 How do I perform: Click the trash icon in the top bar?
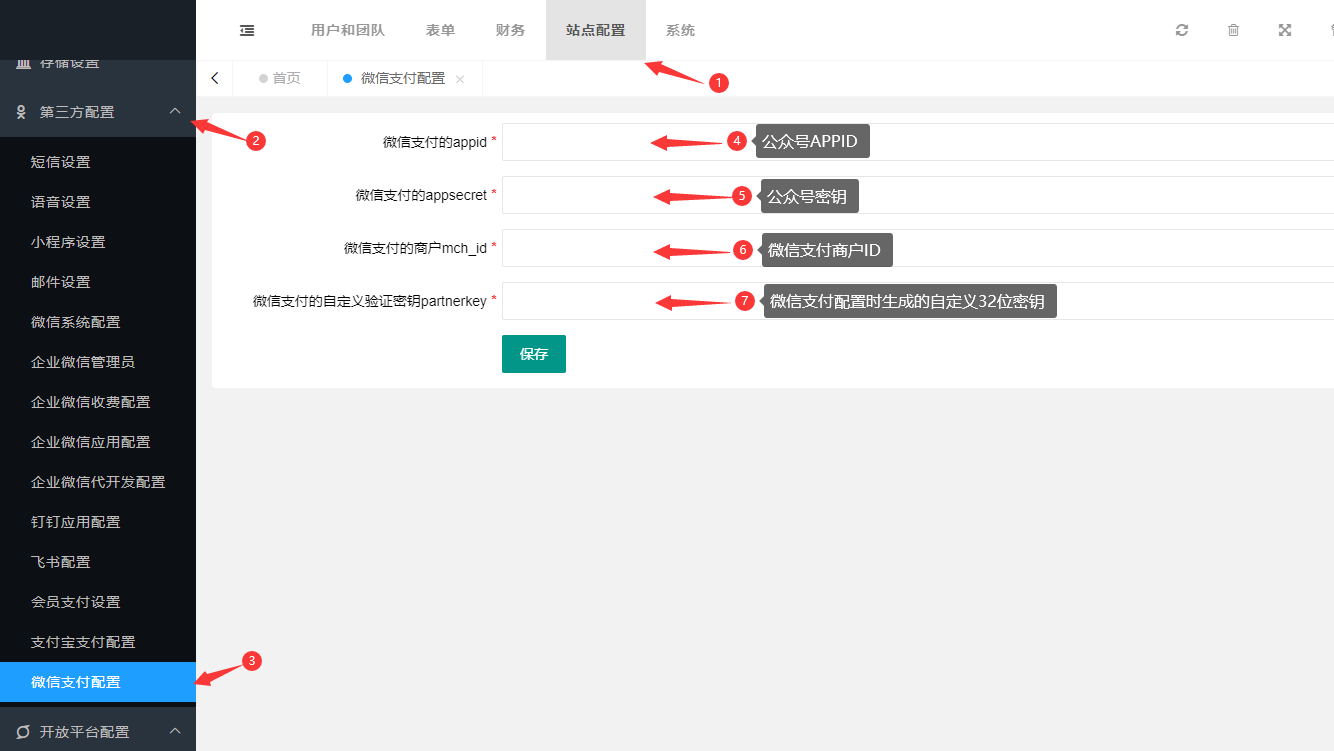tap(1233, 30)
